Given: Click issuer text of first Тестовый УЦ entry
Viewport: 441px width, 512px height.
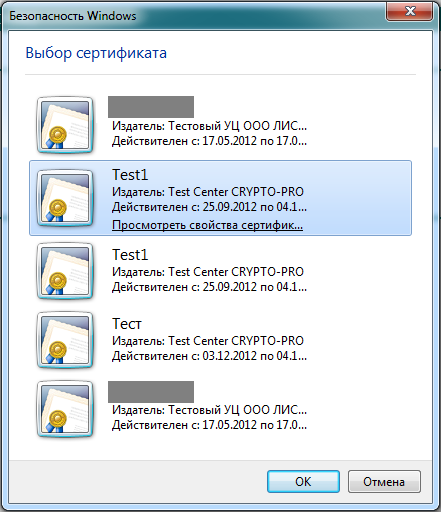Looking at the screenshot, I should point(209,126).
